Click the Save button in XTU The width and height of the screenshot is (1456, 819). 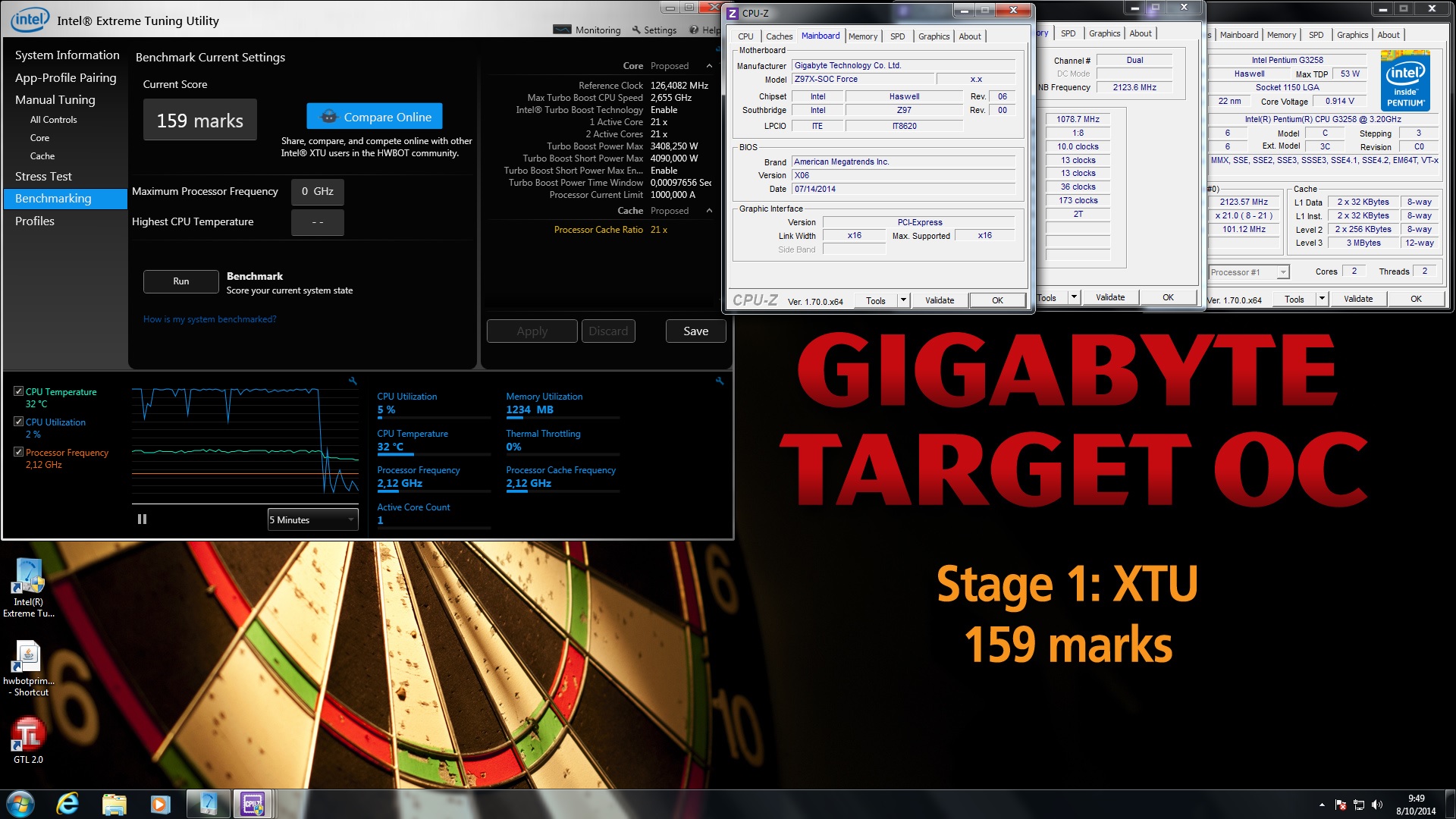point(695,331)
